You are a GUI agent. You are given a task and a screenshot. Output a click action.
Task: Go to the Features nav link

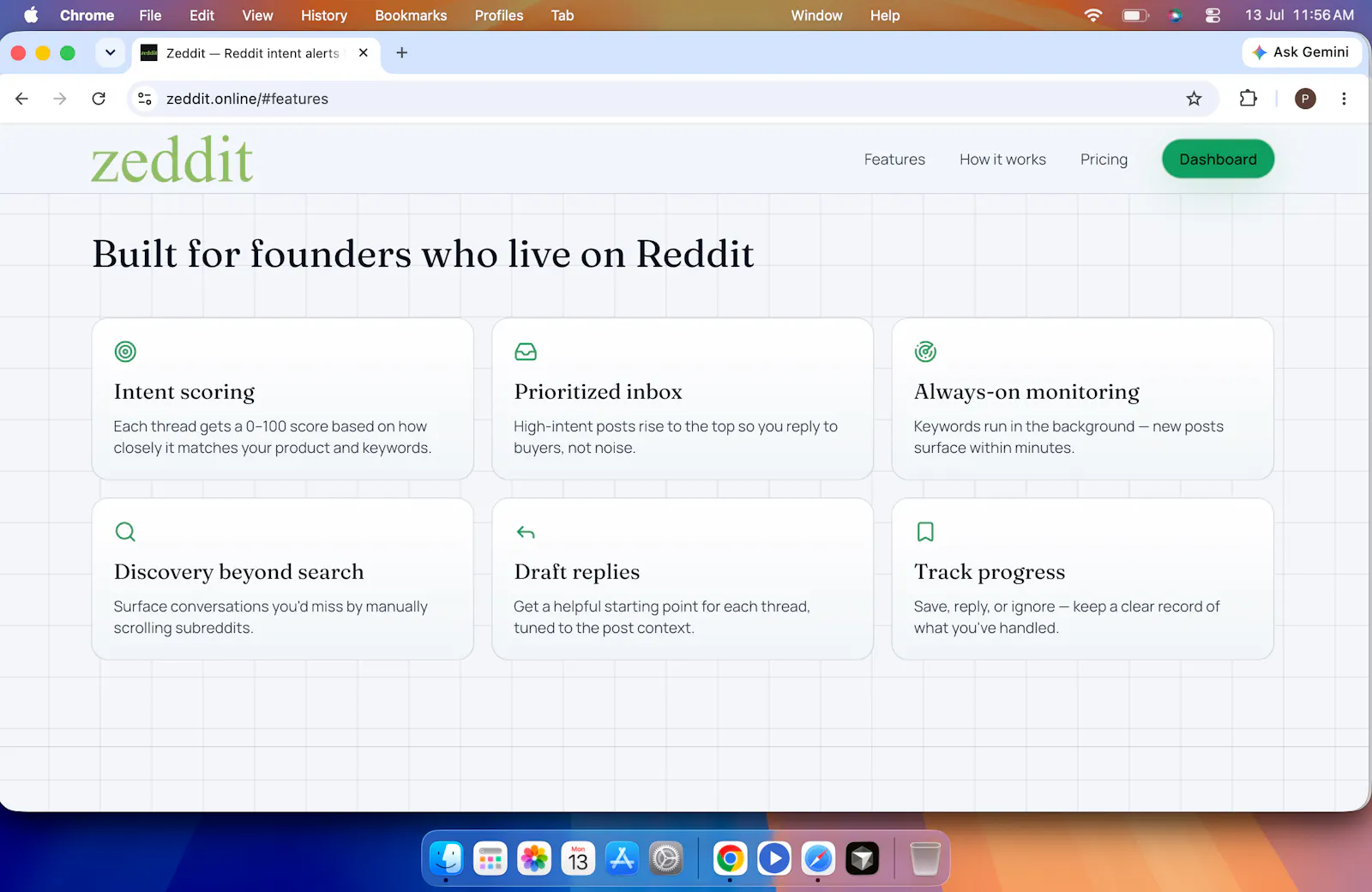pos(894,160)
